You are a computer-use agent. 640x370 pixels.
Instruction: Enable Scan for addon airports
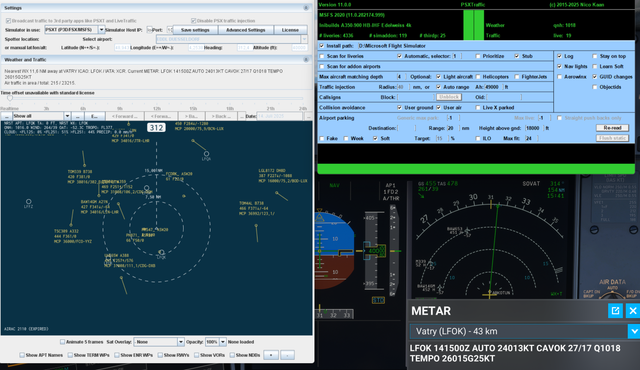[322, 66]
